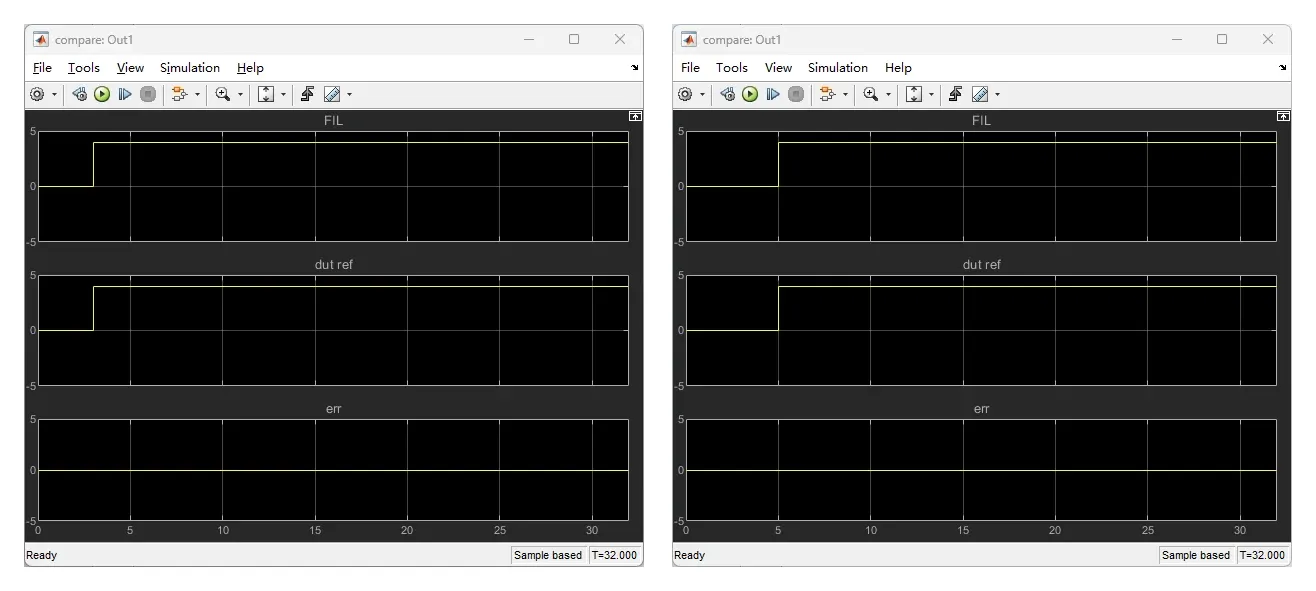Click step-back icon in right scope window
Screen dimensions: 1316x591
(x=728, y=94)
